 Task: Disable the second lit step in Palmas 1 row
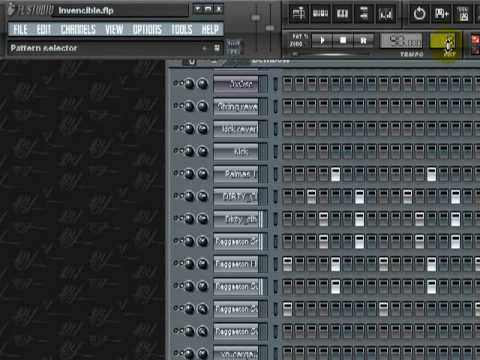pos(431,174)
